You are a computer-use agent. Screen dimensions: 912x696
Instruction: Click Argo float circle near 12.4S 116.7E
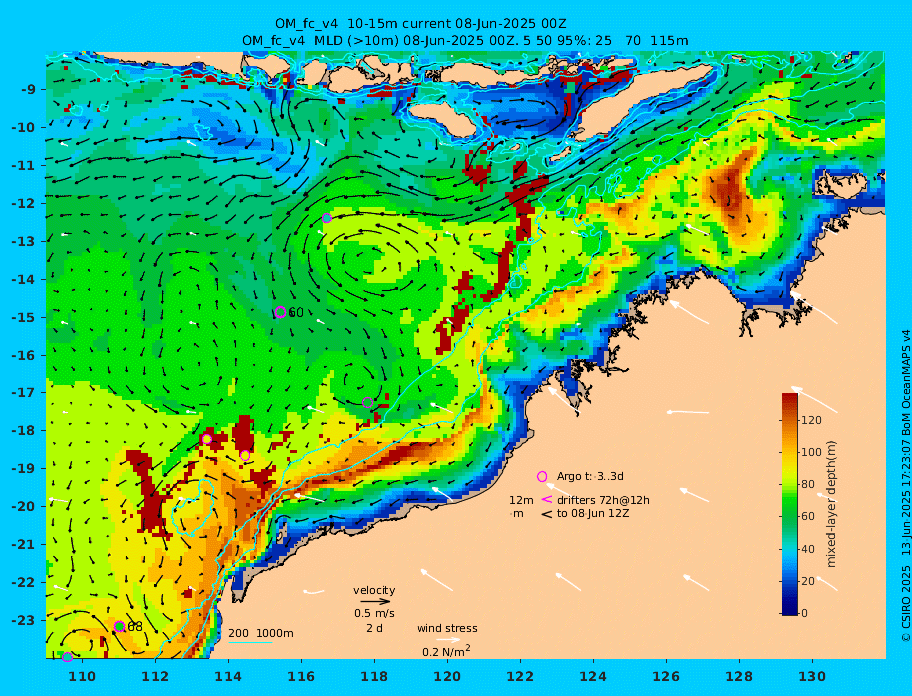point(327,218)
